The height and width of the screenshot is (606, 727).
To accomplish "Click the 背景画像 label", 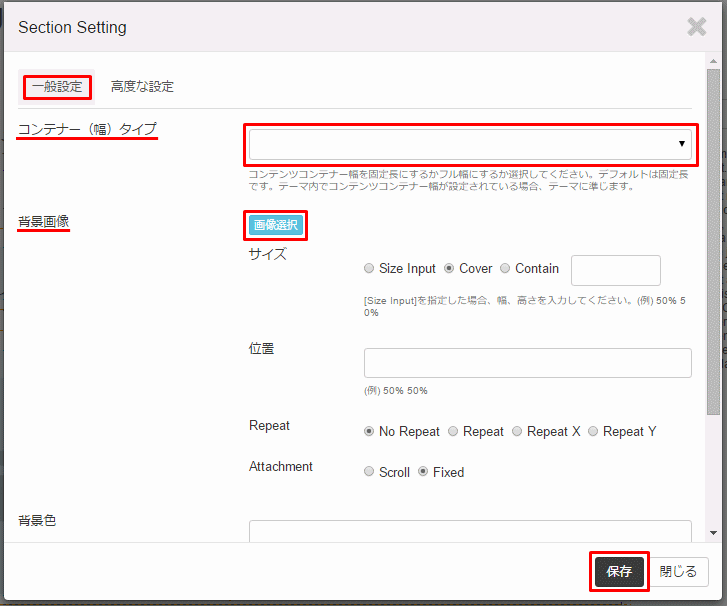I will click(x=44, y=222).
